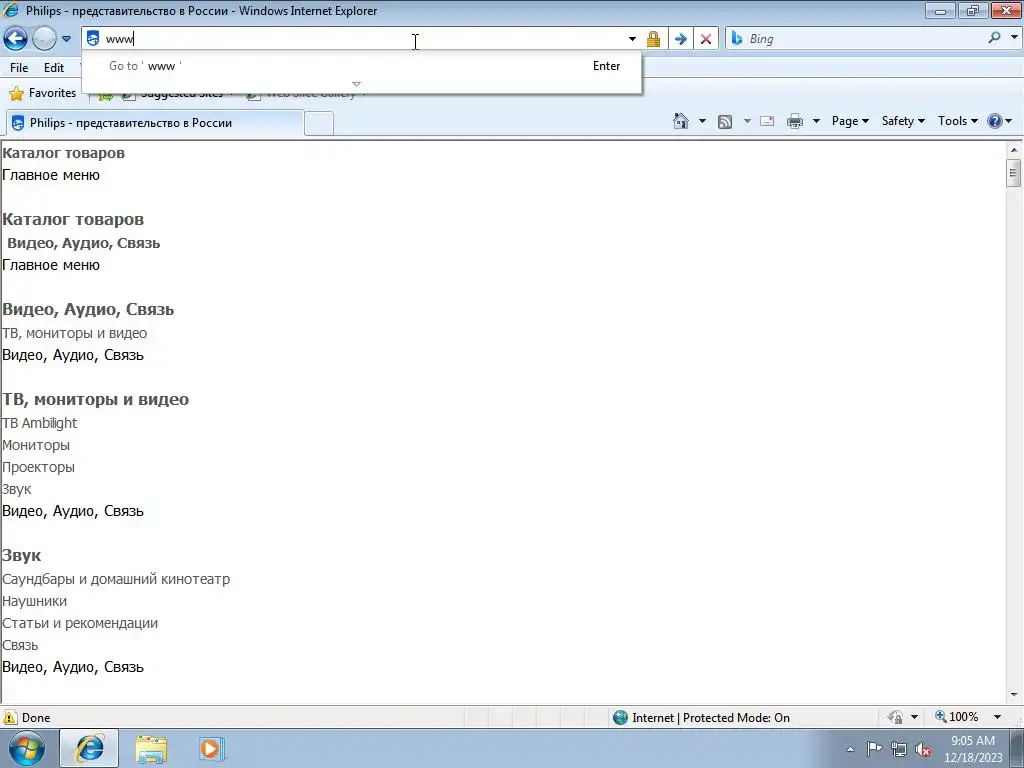Select the Go to 'www' suggestion
This screenshot has width=1024, height=768.
click(x=362, y=66)
